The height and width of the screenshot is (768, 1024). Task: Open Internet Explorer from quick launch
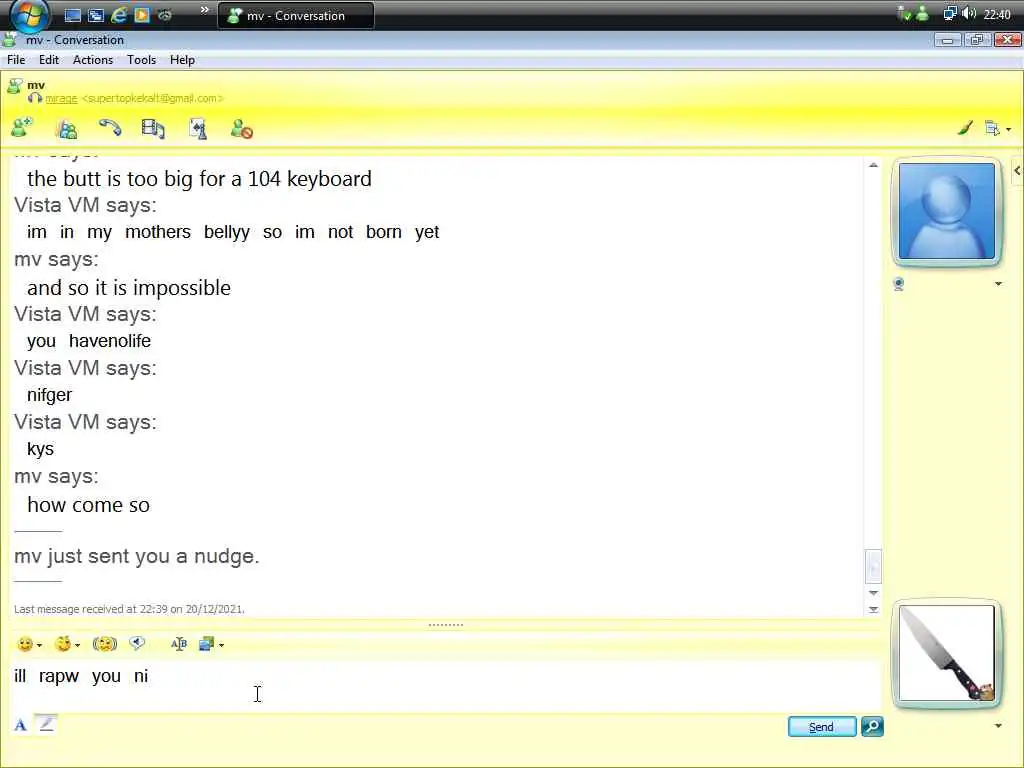pyautogui.click(x=118, y=15)
